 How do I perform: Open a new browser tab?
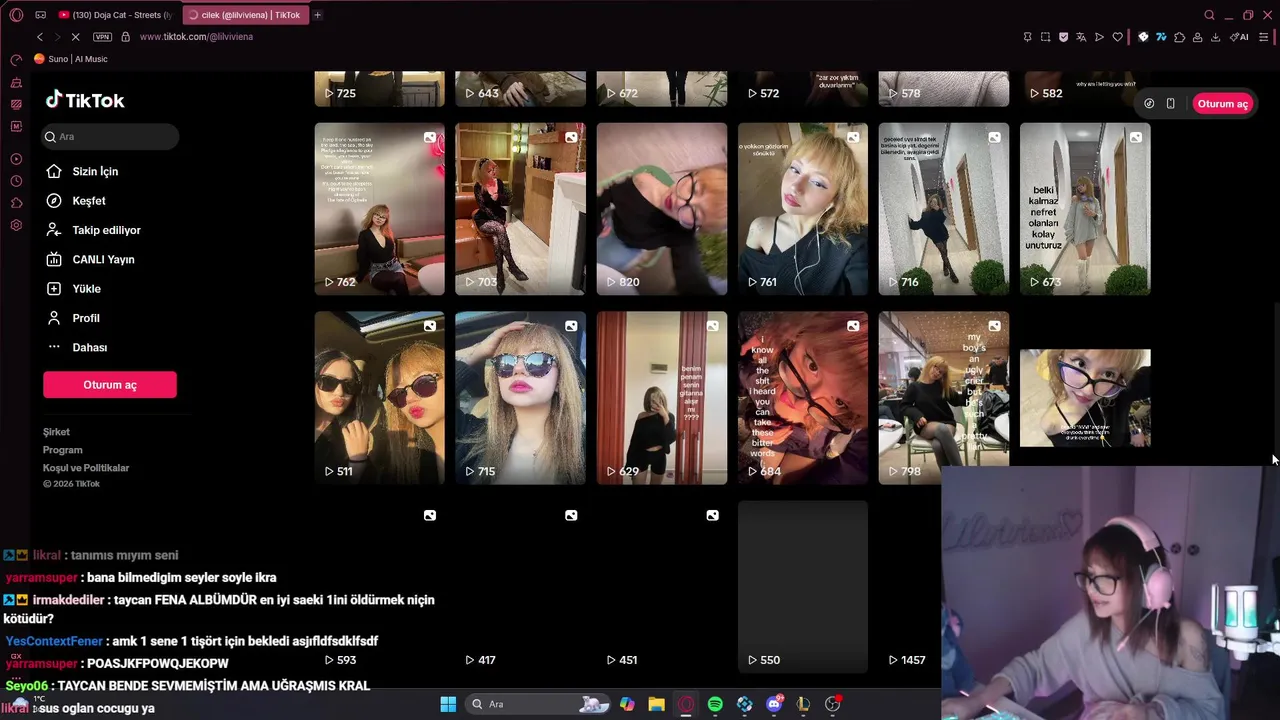318,15
